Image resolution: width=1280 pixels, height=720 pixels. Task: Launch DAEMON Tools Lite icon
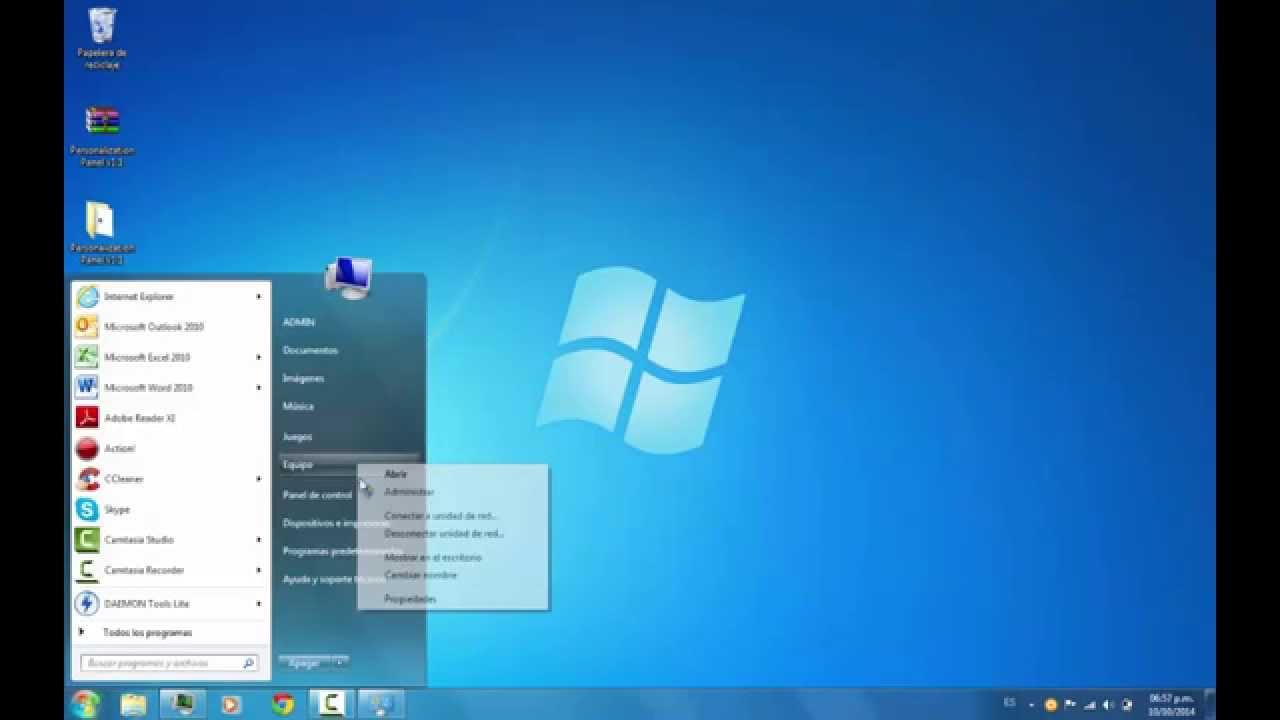pyautogui.click(x=88, y=603)
